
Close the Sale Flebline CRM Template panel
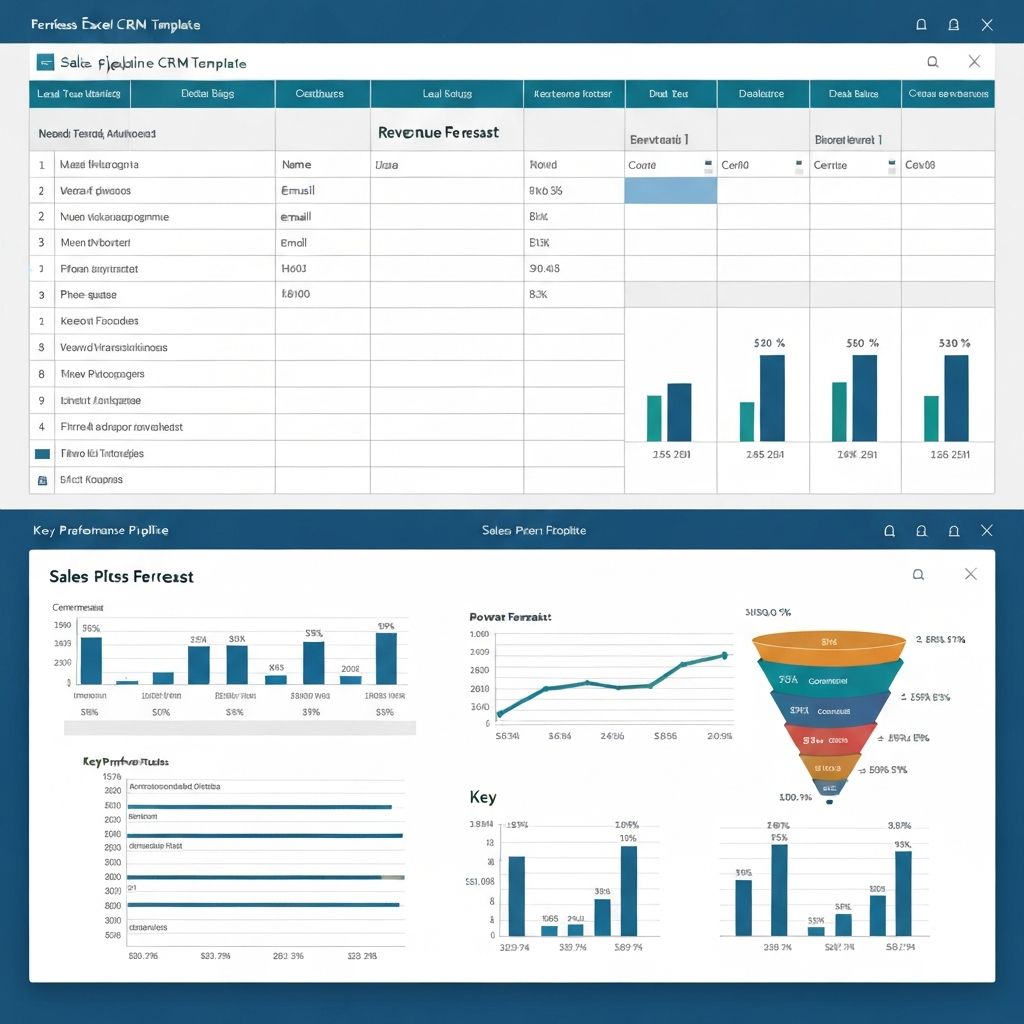(974, 61)
